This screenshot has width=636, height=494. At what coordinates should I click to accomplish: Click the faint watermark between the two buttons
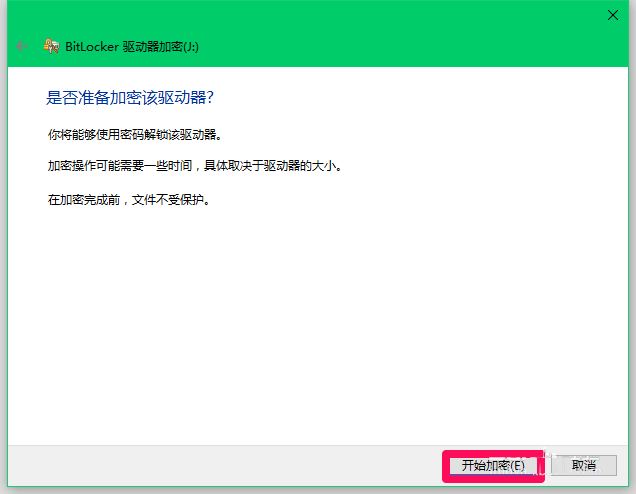coord(544,465)
